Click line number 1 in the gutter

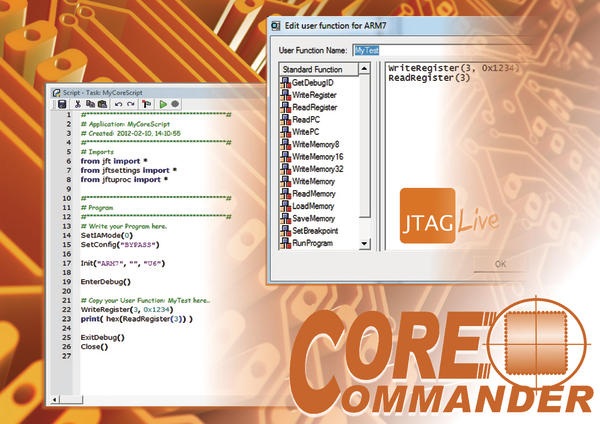pos(69,115)
